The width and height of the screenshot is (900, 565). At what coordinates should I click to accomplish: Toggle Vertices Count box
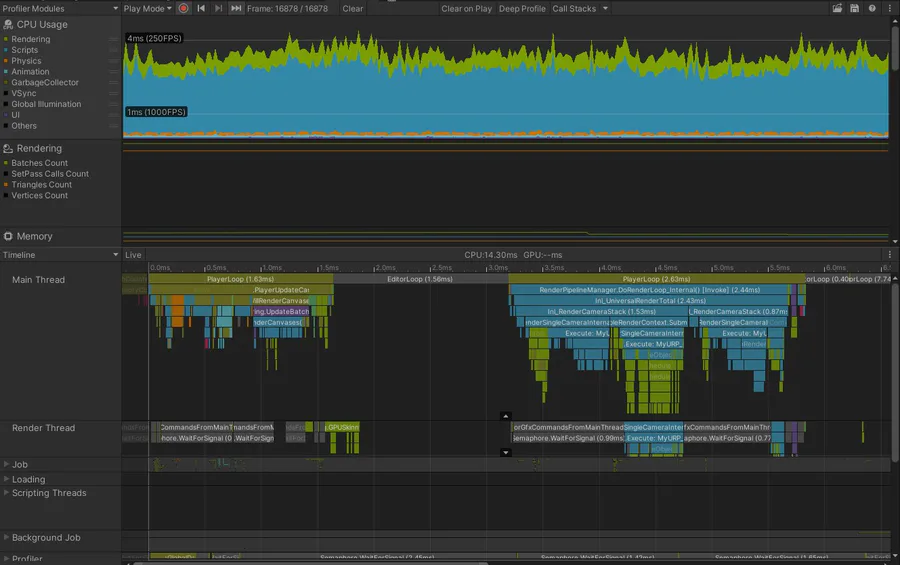[x=6, y=195]
